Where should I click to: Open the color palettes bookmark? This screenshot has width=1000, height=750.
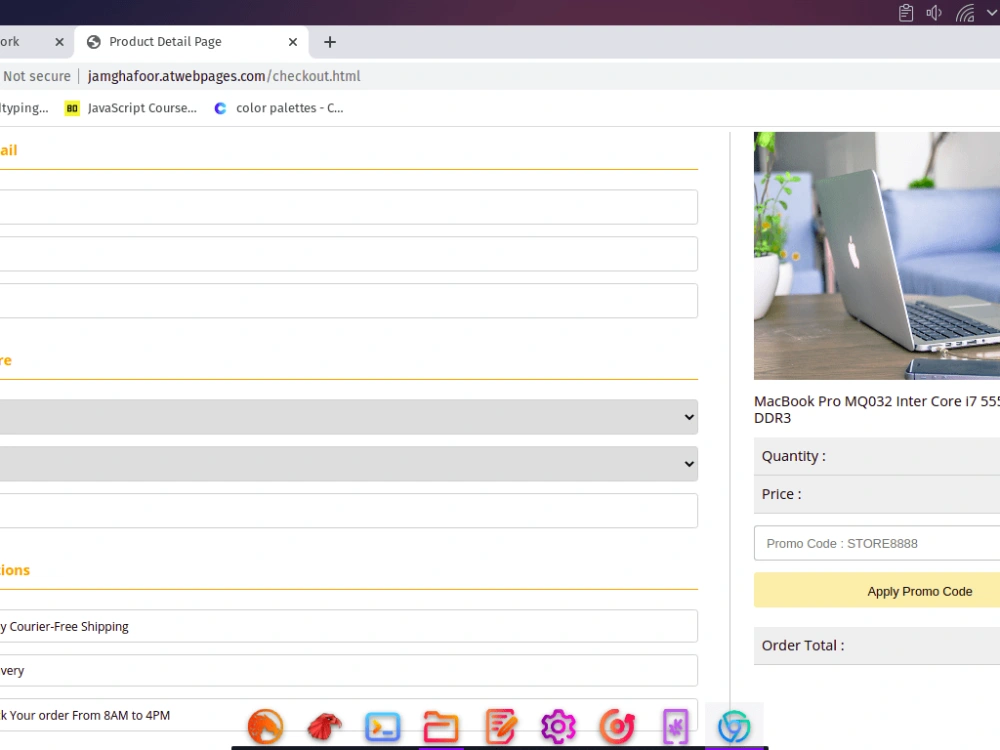pyautogui.click(x=279, y=108)
